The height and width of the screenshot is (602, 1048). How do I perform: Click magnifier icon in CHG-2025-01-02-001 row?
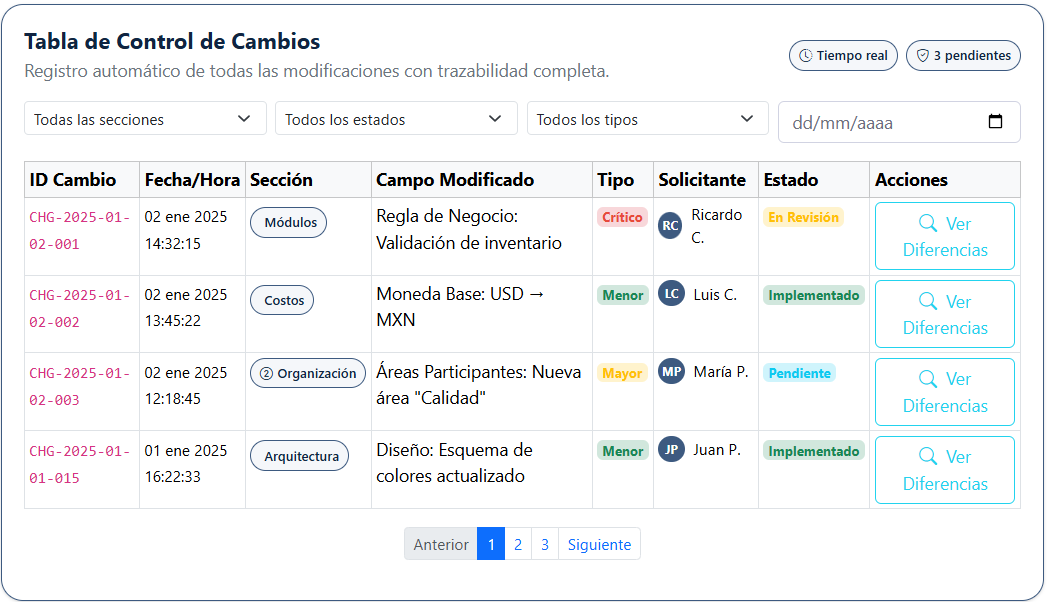[x=928, y=222]
